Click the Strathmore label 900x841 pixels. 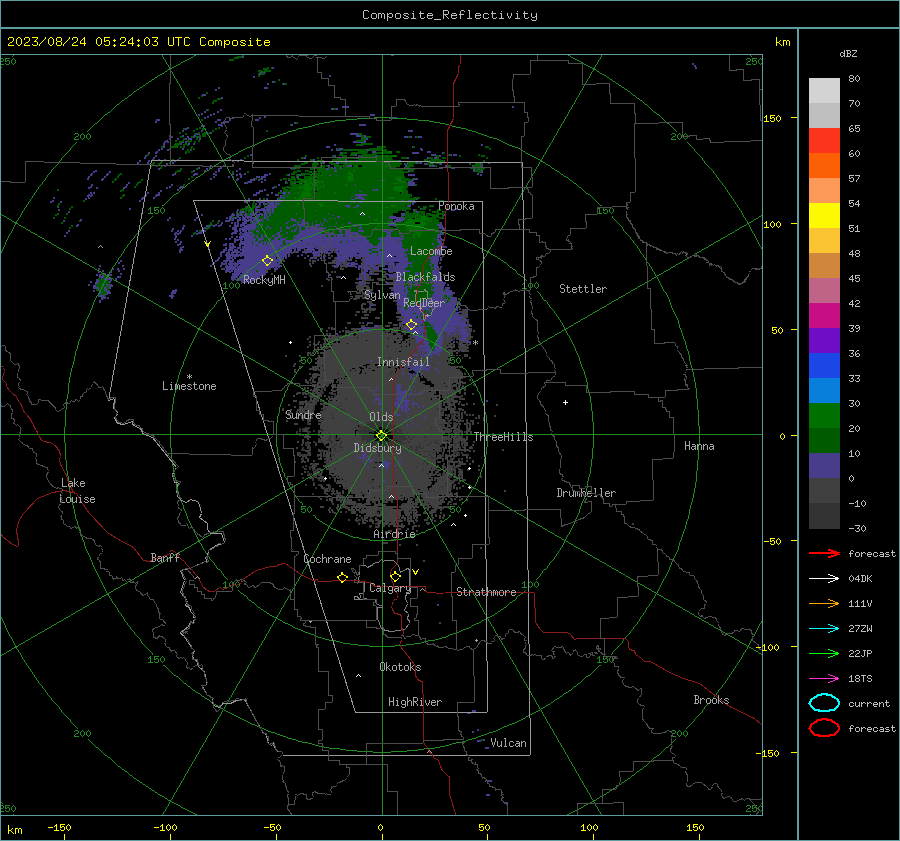tap(486, 592)
